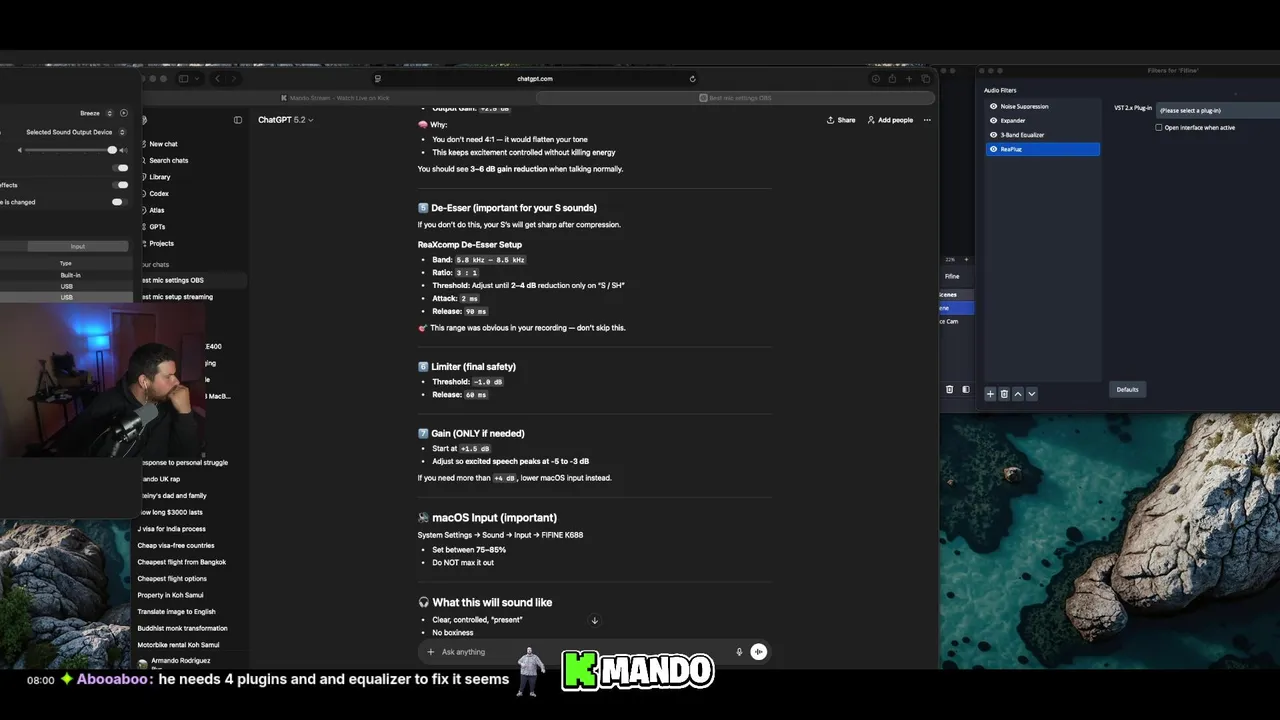Move selected filter up with arrow icon
The width and height of the screenshot is (1280, 720).
[x=1018, y=394]
